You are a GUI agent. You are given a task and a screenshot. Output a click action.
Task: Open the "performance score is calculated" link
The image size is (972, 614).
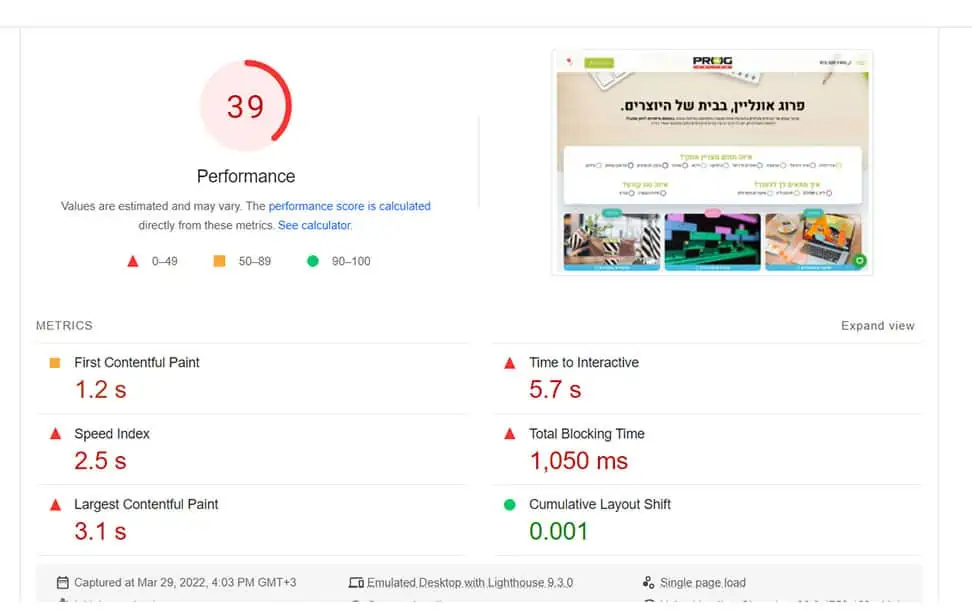[x=350, y=206]
